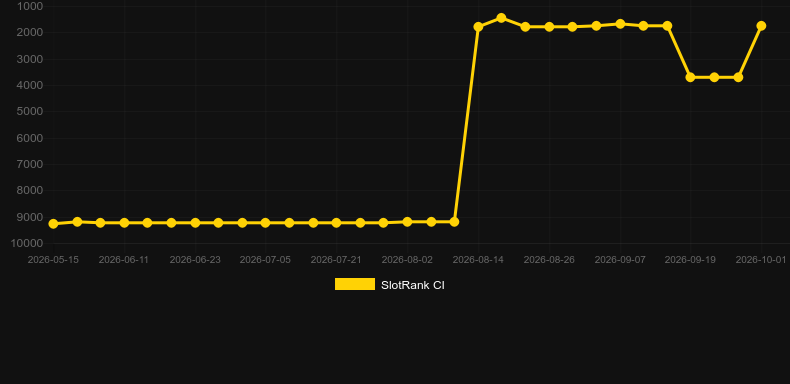Select the final data point at 2026-10-01
Viewport: 790px width, 384px height.
761,26
